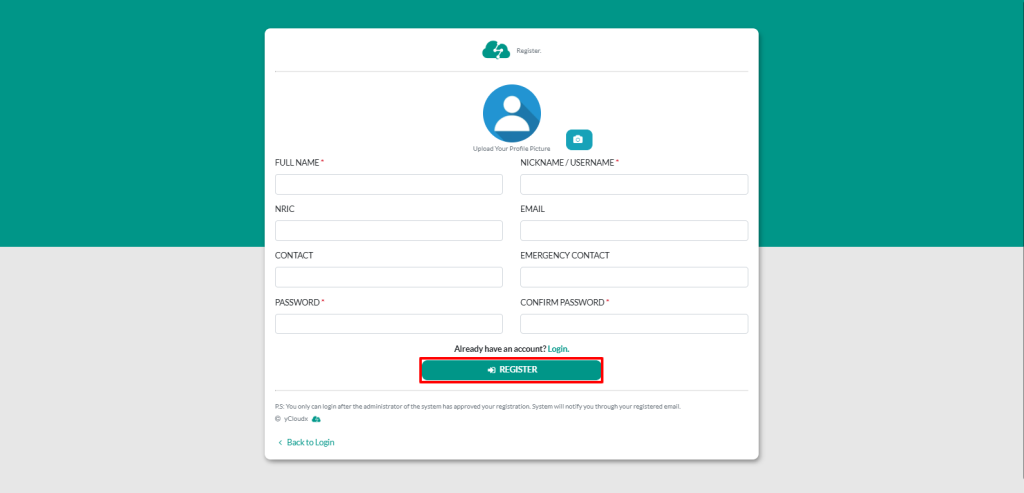This screenshot has height=493, width=1024.
Task: Click into the Email field
Action: pos(634,231)
